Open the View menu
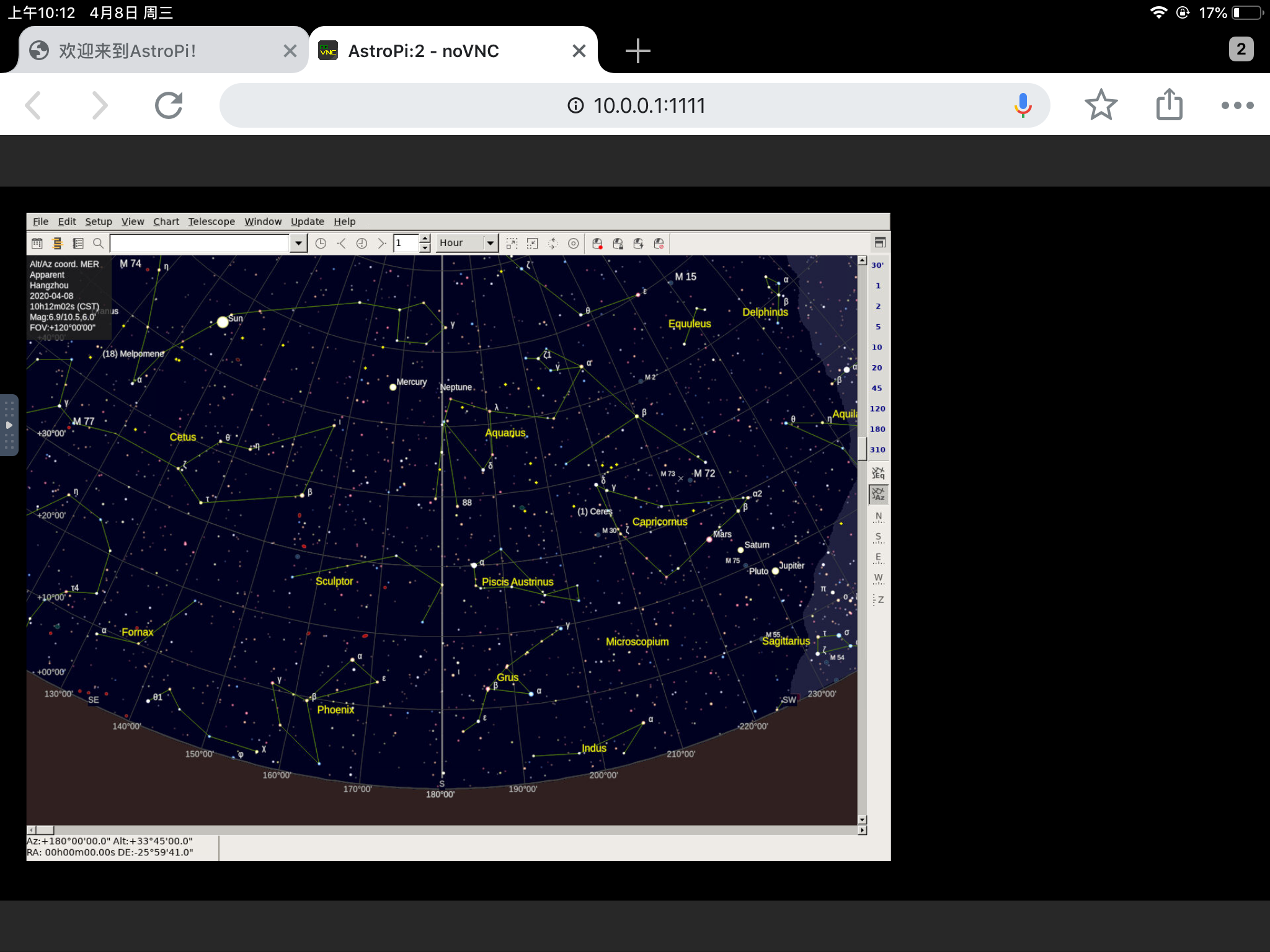Viewport: 1270px width, 952px height. click(x=133, y=222)
